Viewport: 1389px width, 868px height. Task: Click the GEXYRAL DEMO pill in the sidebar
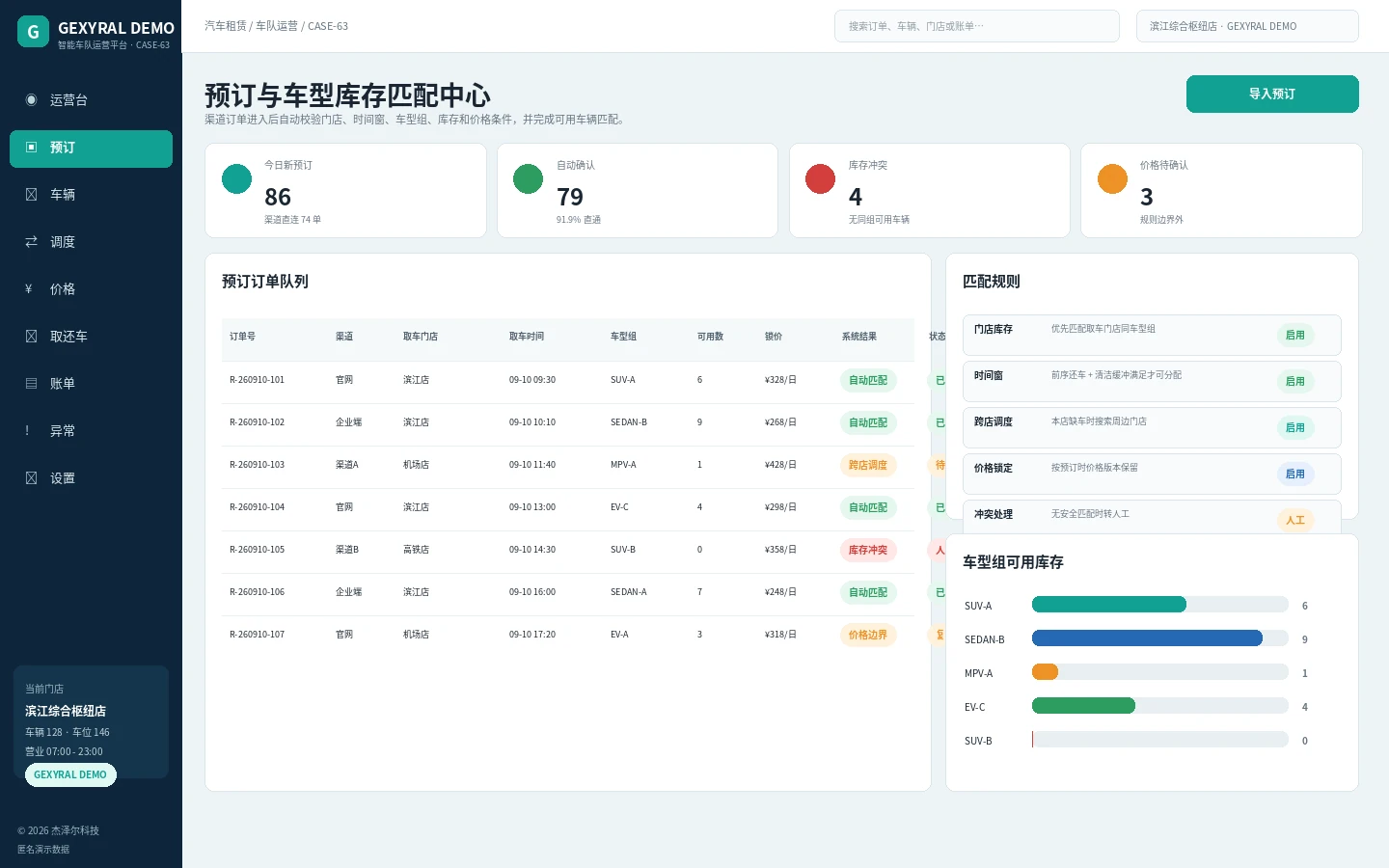[70, 774]
